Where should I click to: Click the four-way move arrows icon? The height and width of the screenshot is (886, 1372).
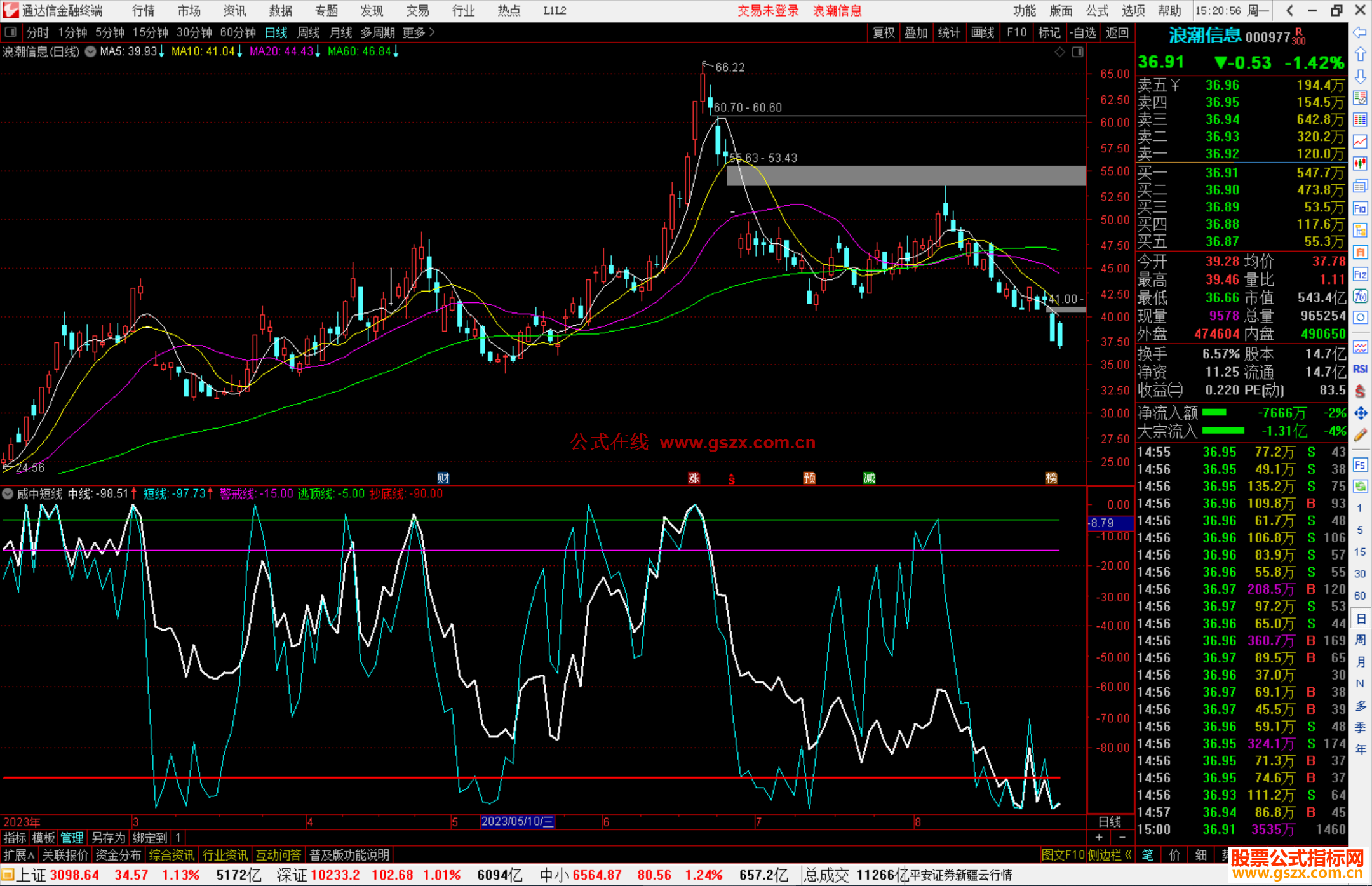[x=1360, y=413]
